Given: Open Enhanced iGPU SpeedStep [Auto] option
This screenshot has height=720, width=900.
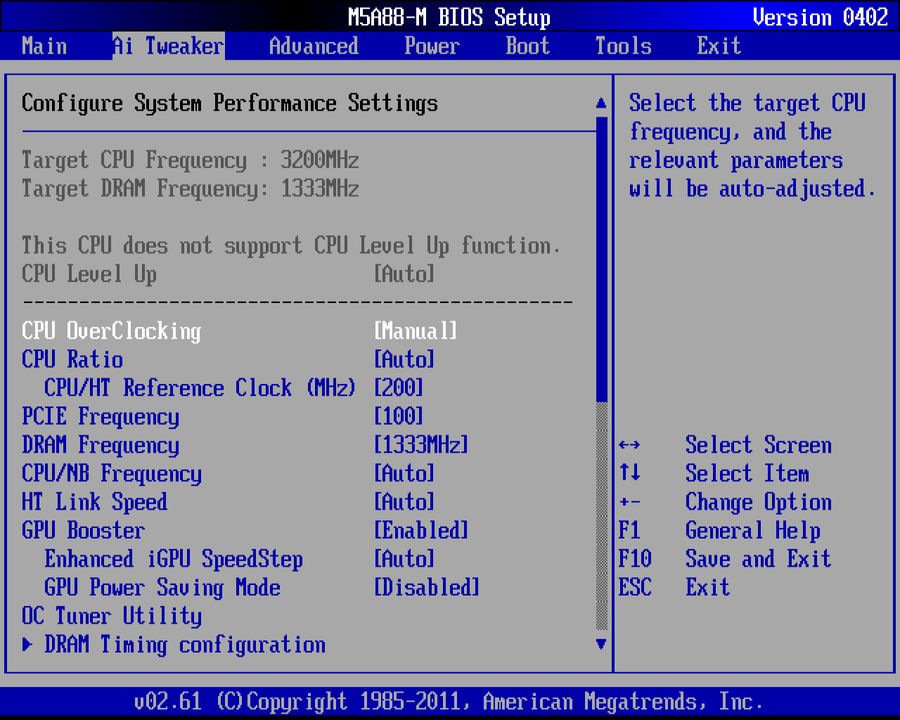Looking at the screenshot, I should [x=404, y=559].
